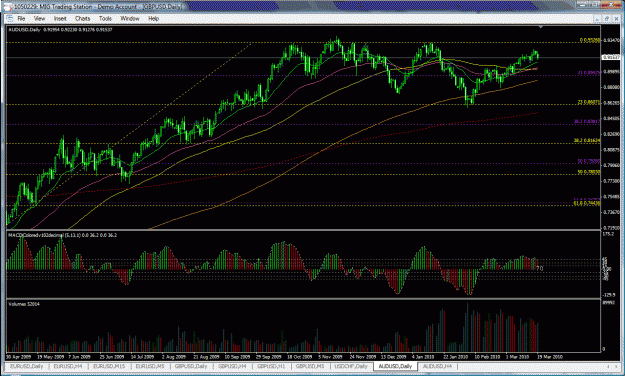Open the Charts menu

pyautogui.click(x=83, y=18)
